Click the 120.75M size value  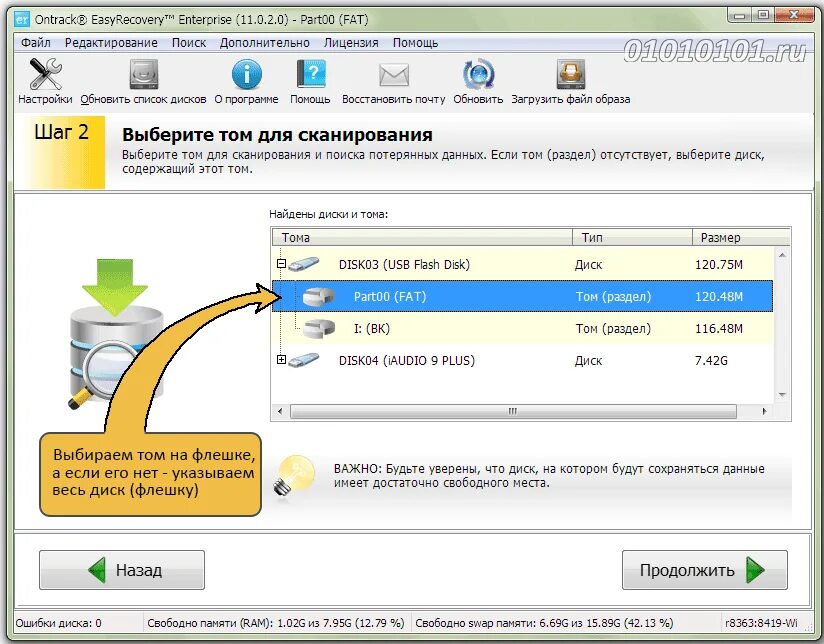[x=718, y=264]
